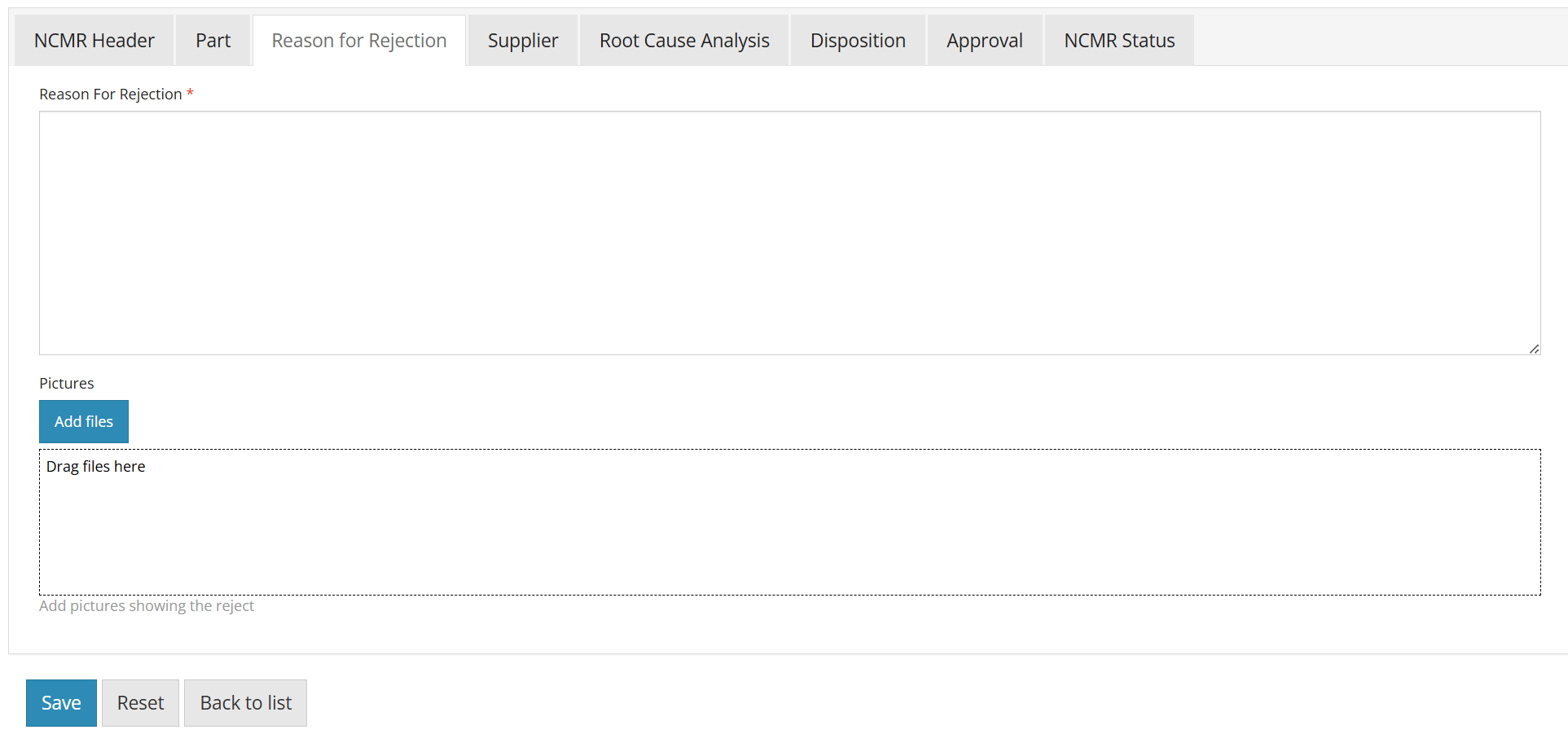Open the Part tab
Image resolution: width=1568 pixels, height=743 pixels.
pos(213,39)
